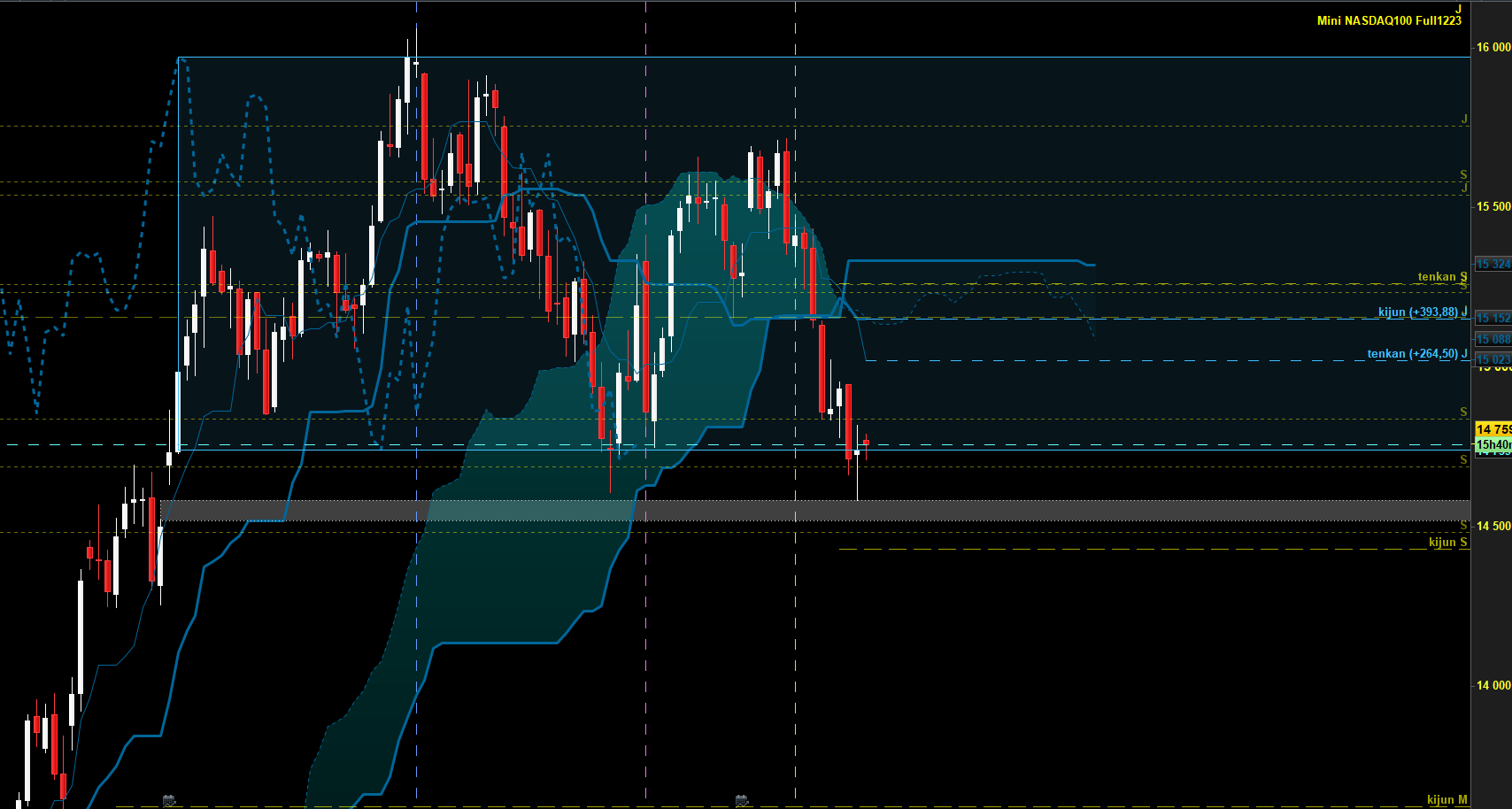
Task: Click the 15 324 price tag
Action: click(x=1493, y=265)
